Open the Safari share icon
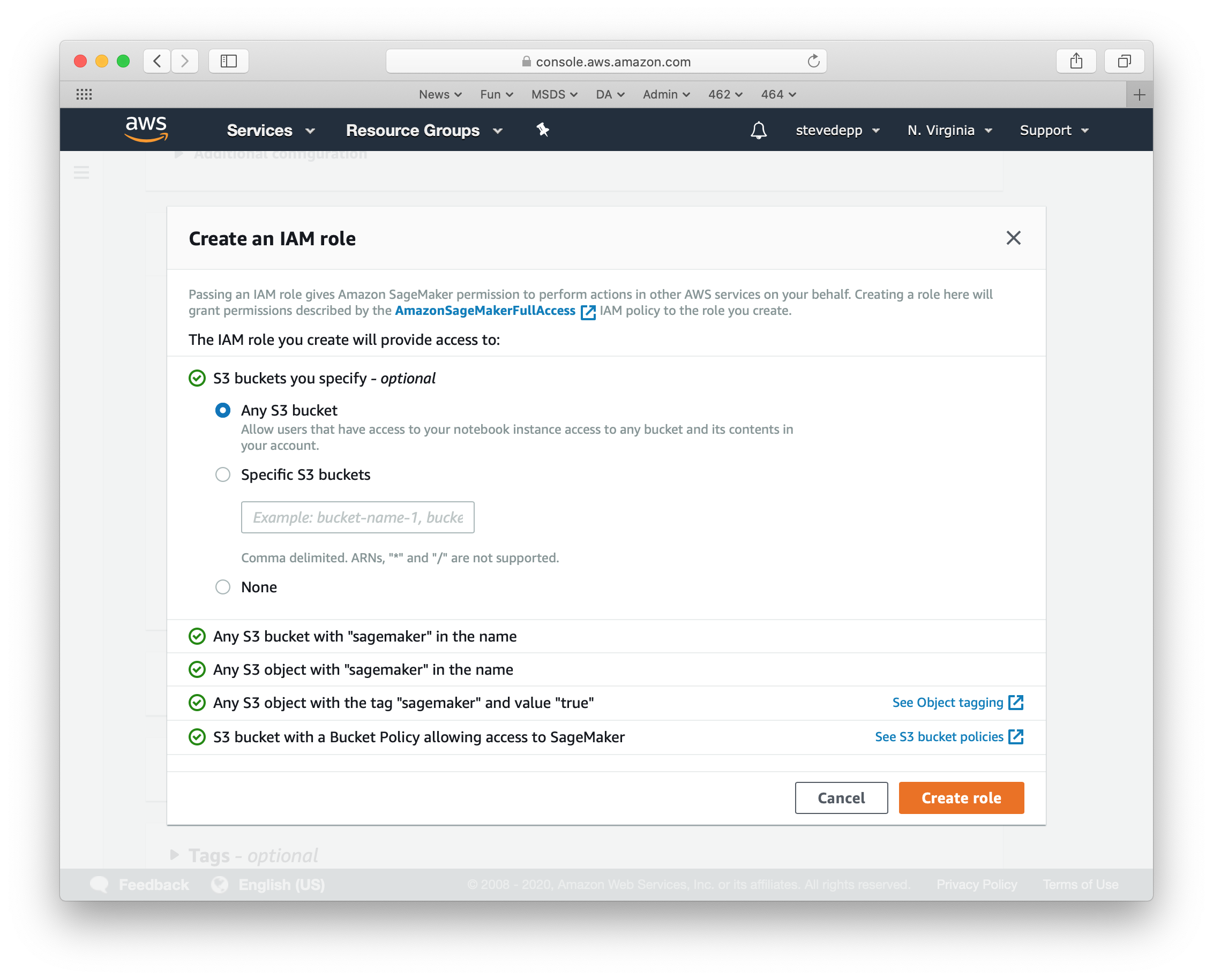The height and width of the screenshot is (980, 1213). pyautogui.click(x=1076, y=61)
